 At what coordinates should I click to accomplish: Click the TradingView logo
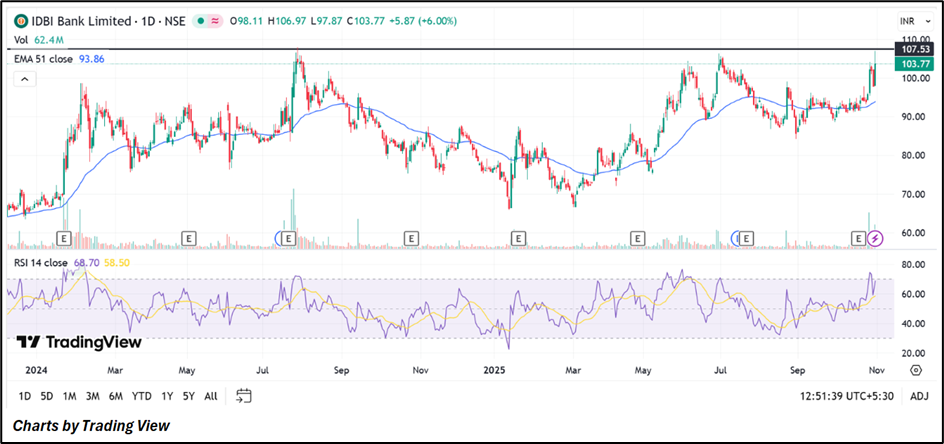78,342
